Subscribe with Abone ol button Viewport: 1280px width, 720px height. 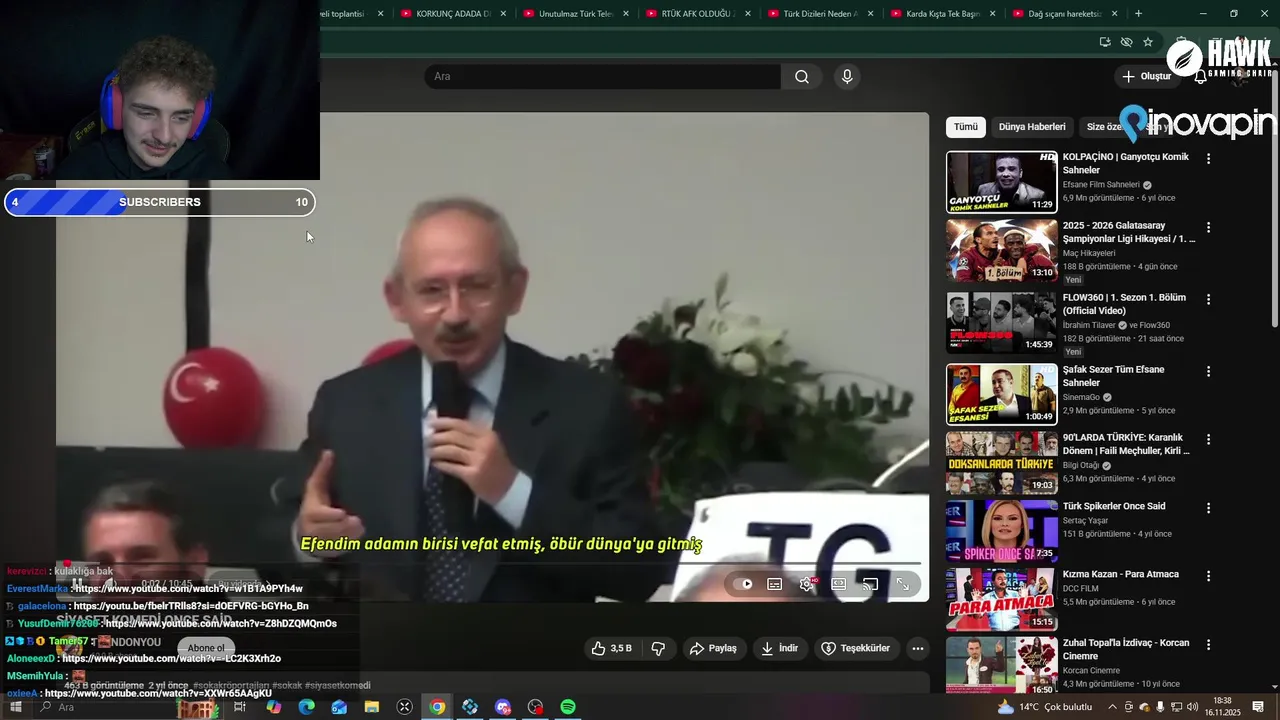(206, 648)
